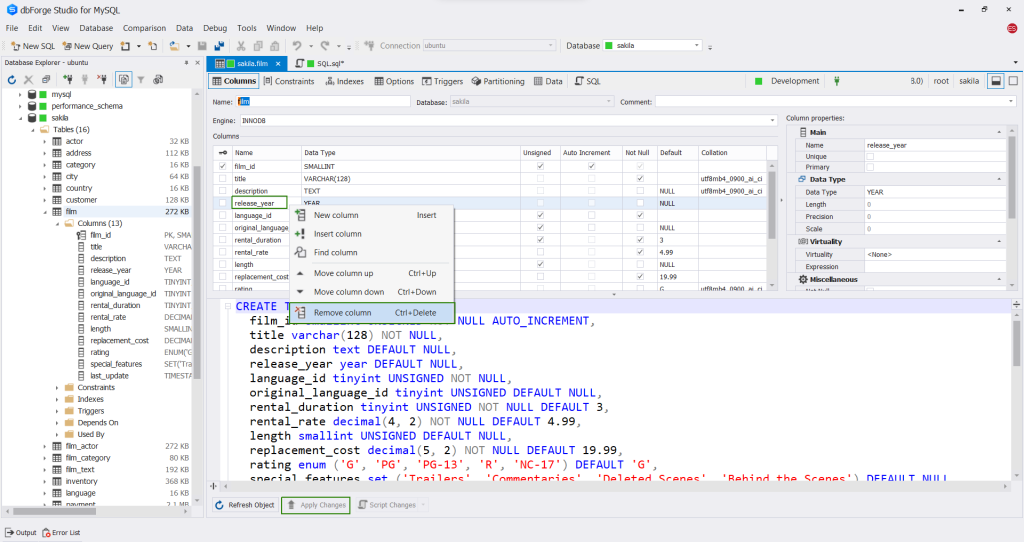Check the Primary property checkbox
This screenshot has height=542, width=1024.
[870, 167]
